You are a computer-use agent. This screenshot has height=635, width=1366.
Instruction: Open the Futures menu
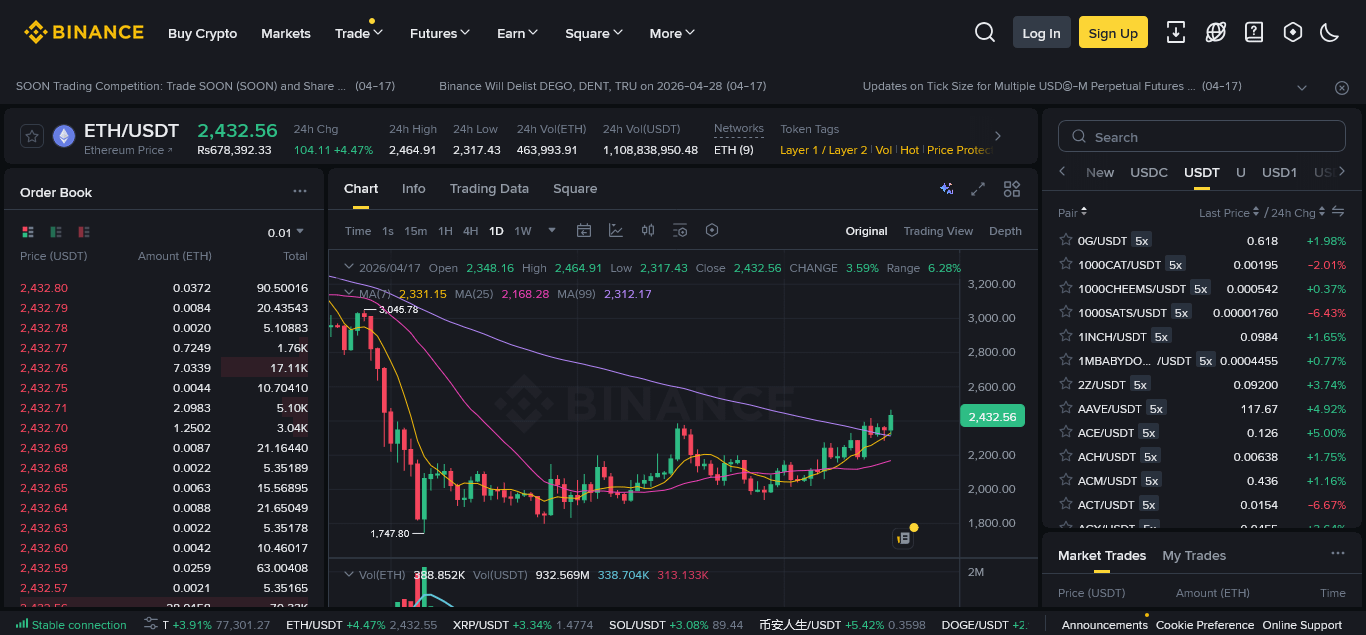click(440, 33)
